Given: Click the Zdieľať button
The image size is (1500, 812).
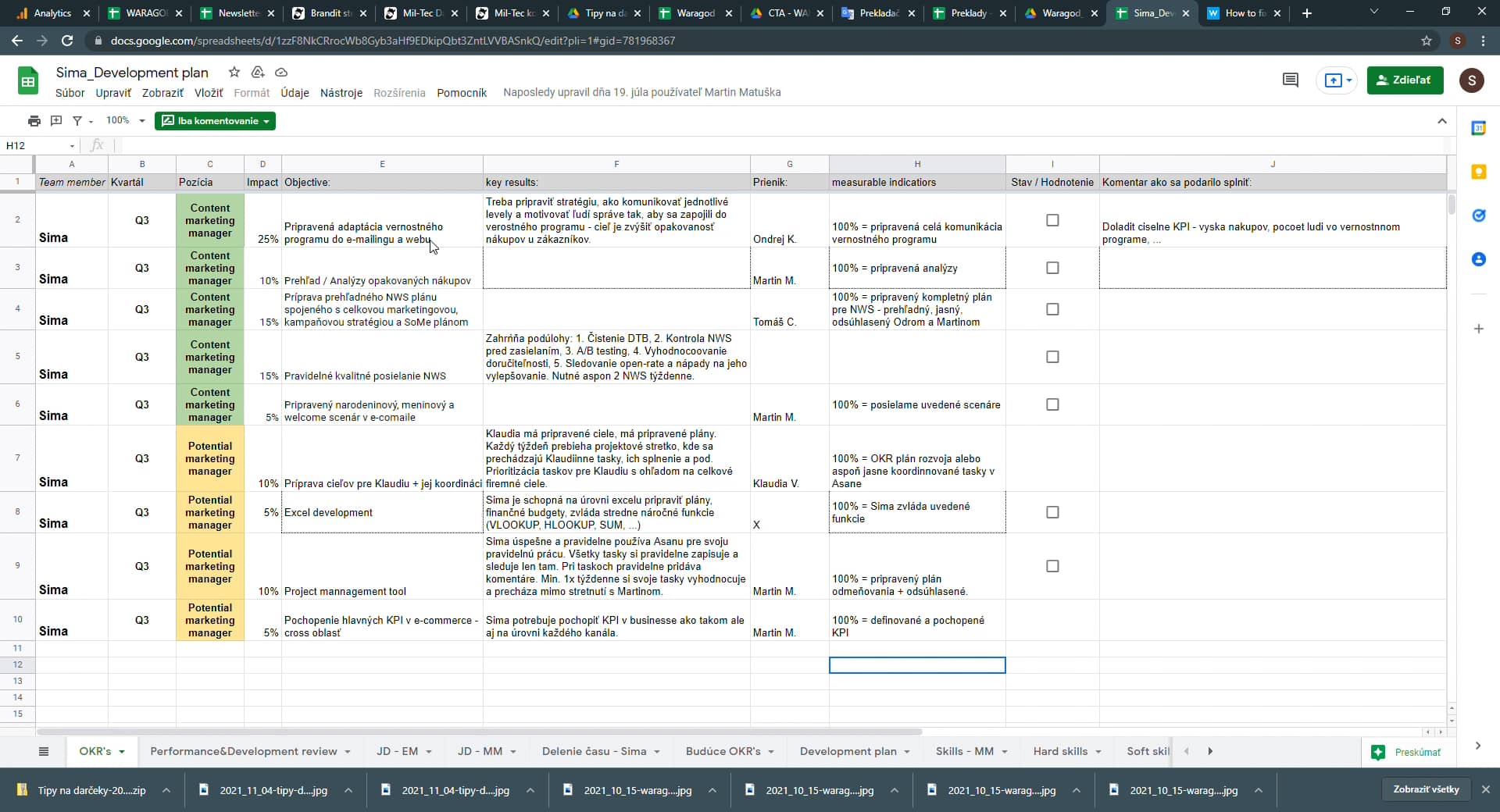Looking at the screenshot, I should pos(1405,80).
